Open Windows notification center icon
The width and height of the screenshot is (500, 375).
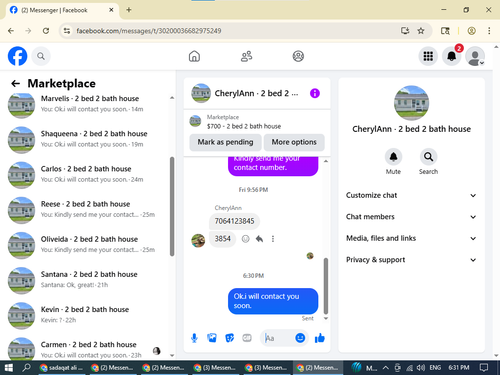pyautogui.click(x=483, y=368)
